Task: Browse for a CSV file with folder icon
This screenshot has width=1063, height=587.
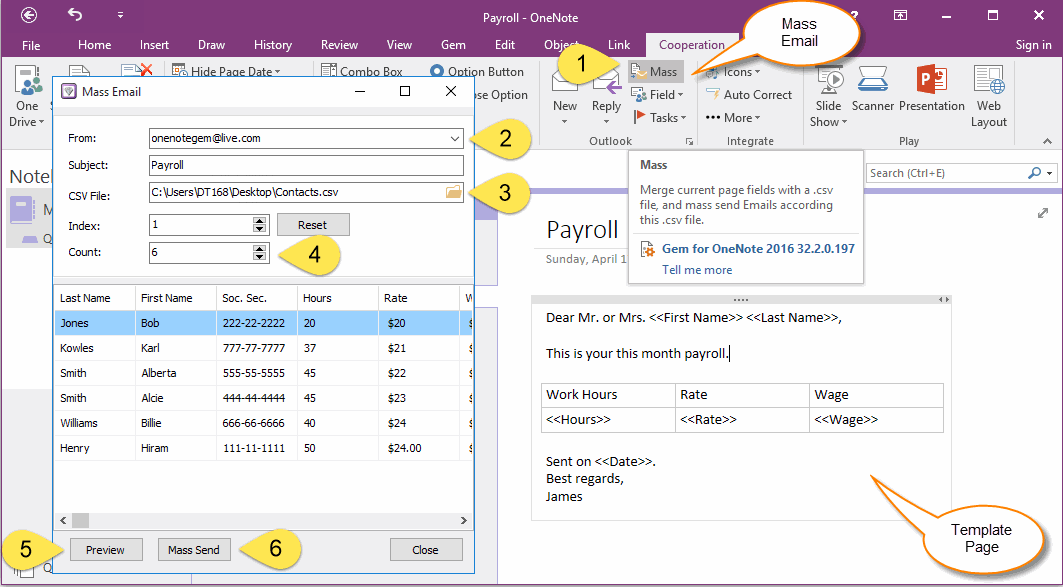Action: click(454, 193)
